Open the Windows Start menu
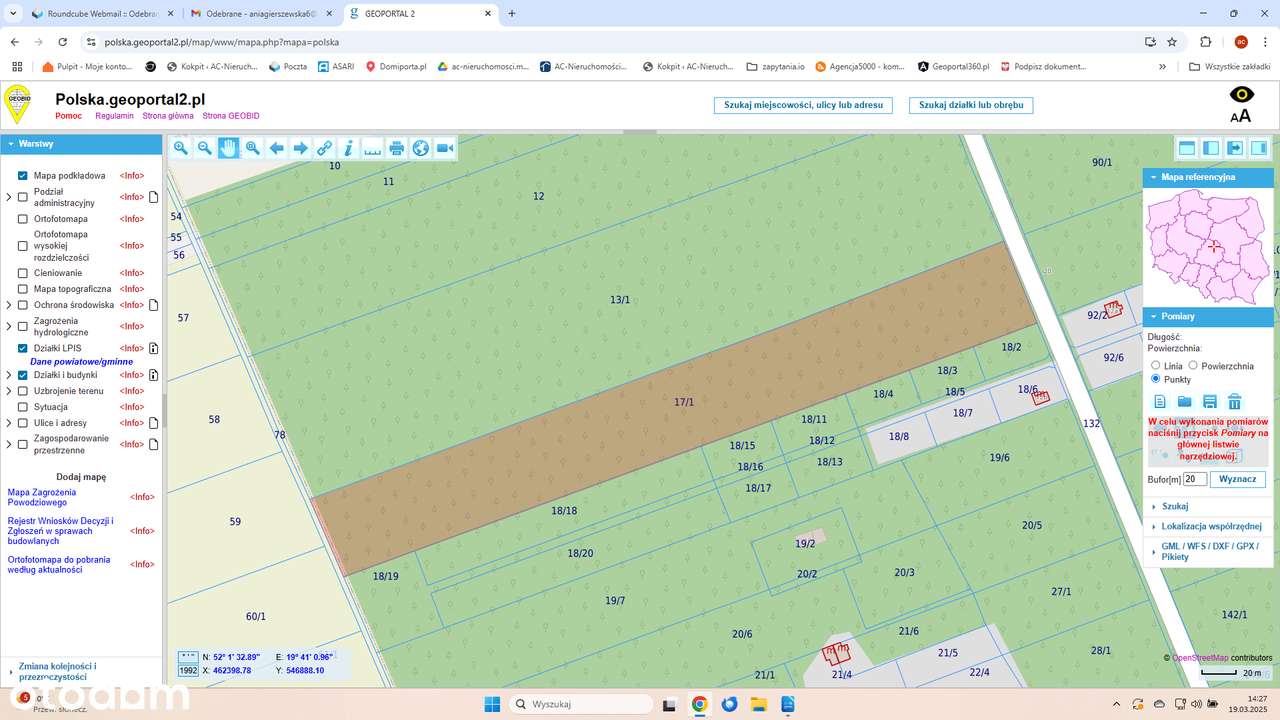 (x=492, y=704)
